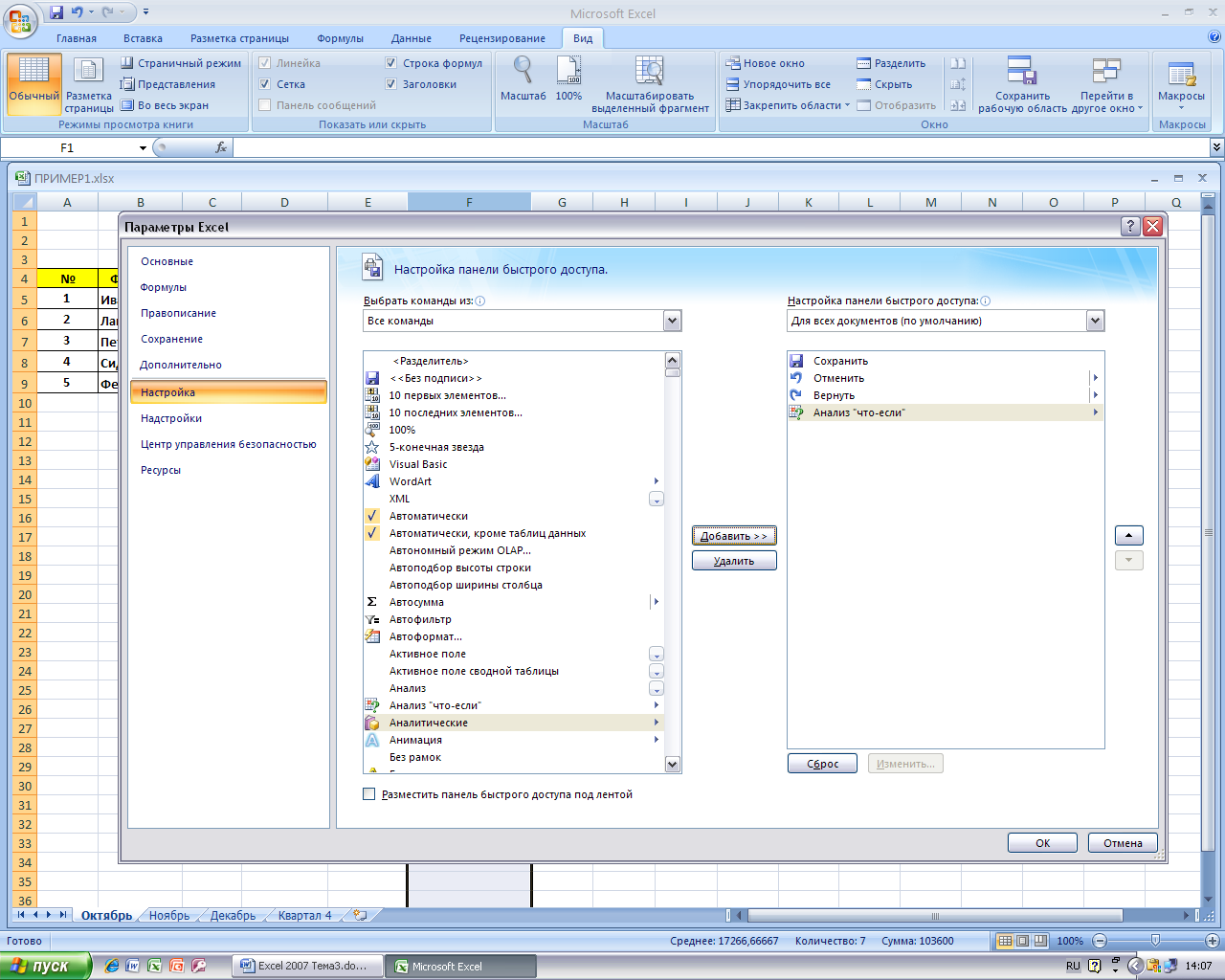1225x980 pixels.
Task: Click Сохранить рабочую область icon
Action: coord(1022,70)
